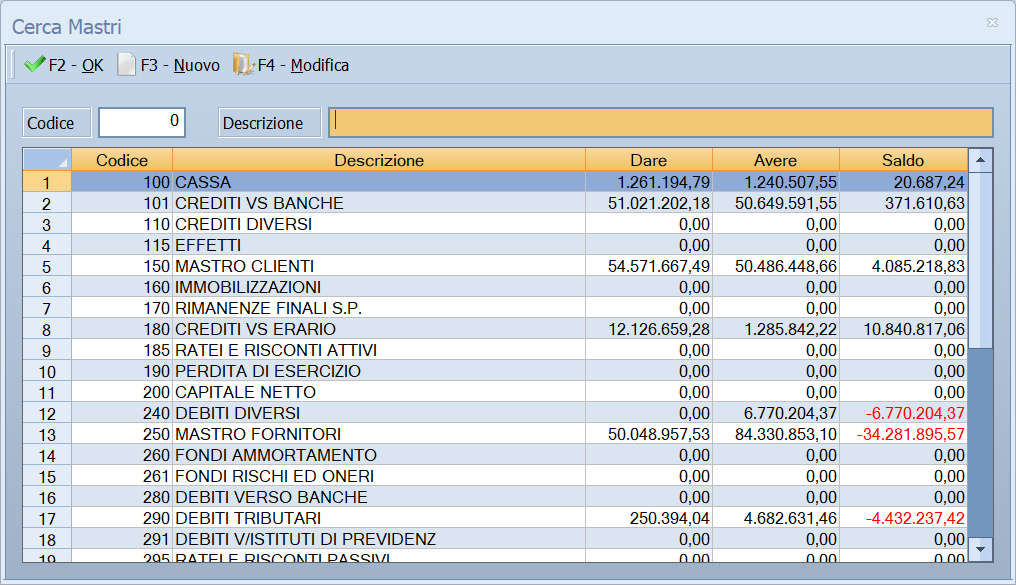Select the DEBITI V/ISTITUTI DI PREVIDENZ row

click(x=495, y=539)
